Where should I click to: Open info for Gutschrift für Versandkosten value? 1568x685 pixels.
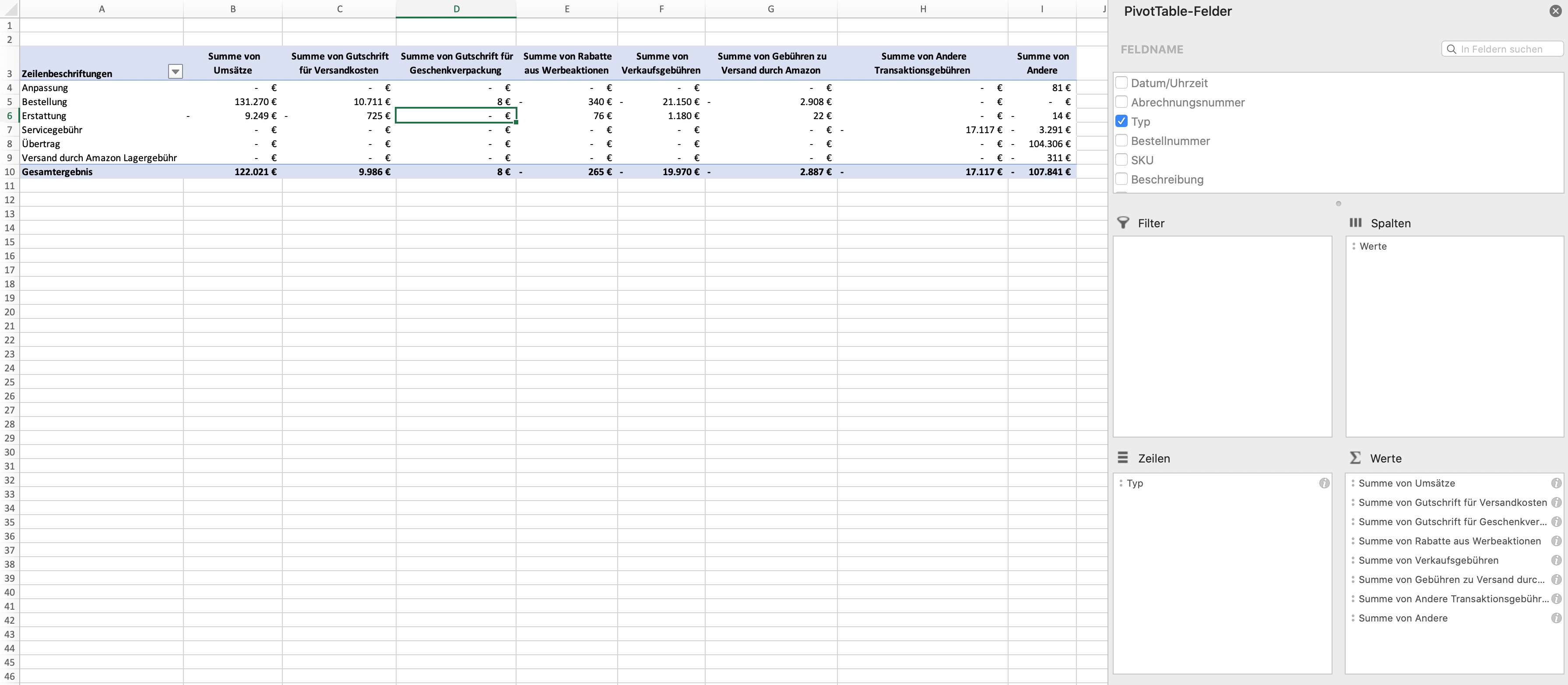coord(1557,502)
